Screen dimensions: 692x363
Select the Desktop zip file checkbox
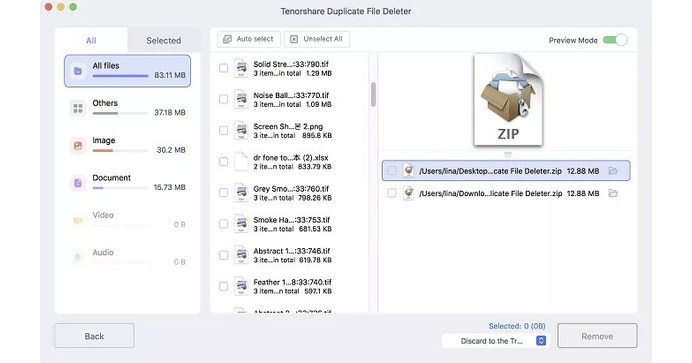[x=391, y=171]
